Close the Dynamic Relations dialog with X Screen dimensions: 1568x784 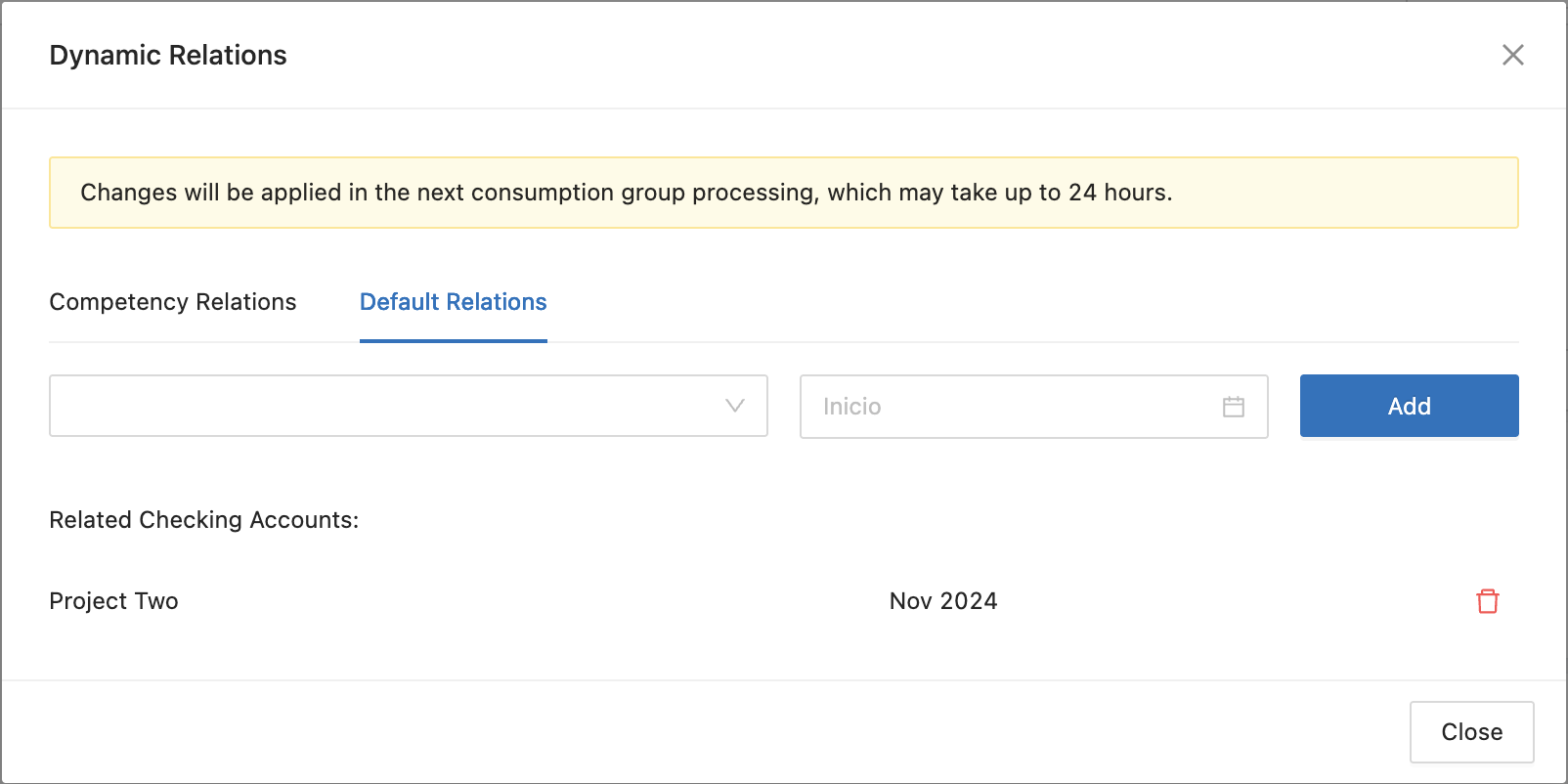(x=1512, y=56)
